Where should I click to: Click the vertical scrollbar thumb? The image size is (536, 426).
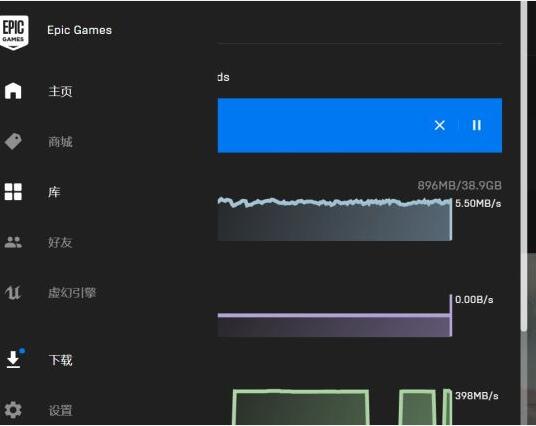point(524,165)
